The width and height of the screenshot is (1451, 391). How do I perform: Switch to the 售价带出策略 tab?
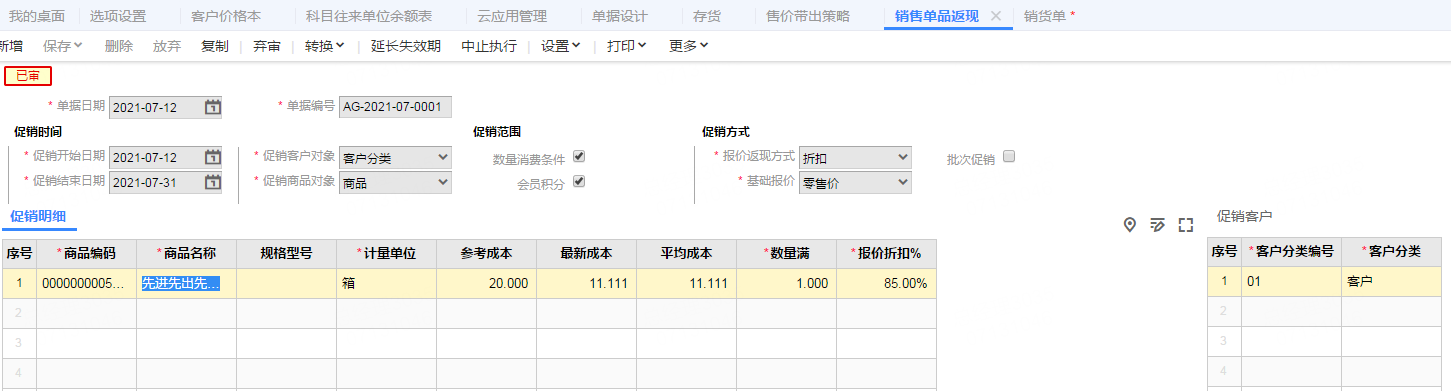(808, 16)
